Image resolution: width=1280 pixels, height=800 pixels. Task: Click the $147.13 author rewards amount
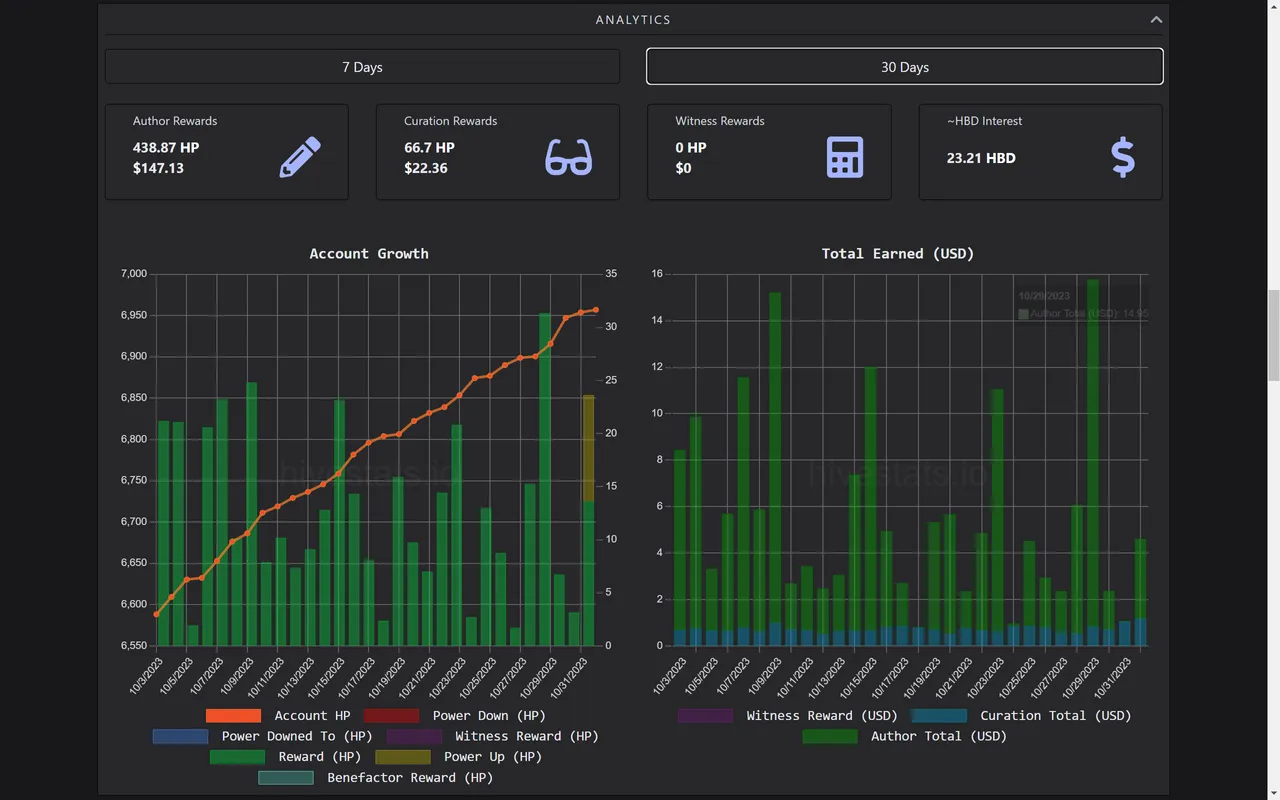coord(158,168)
